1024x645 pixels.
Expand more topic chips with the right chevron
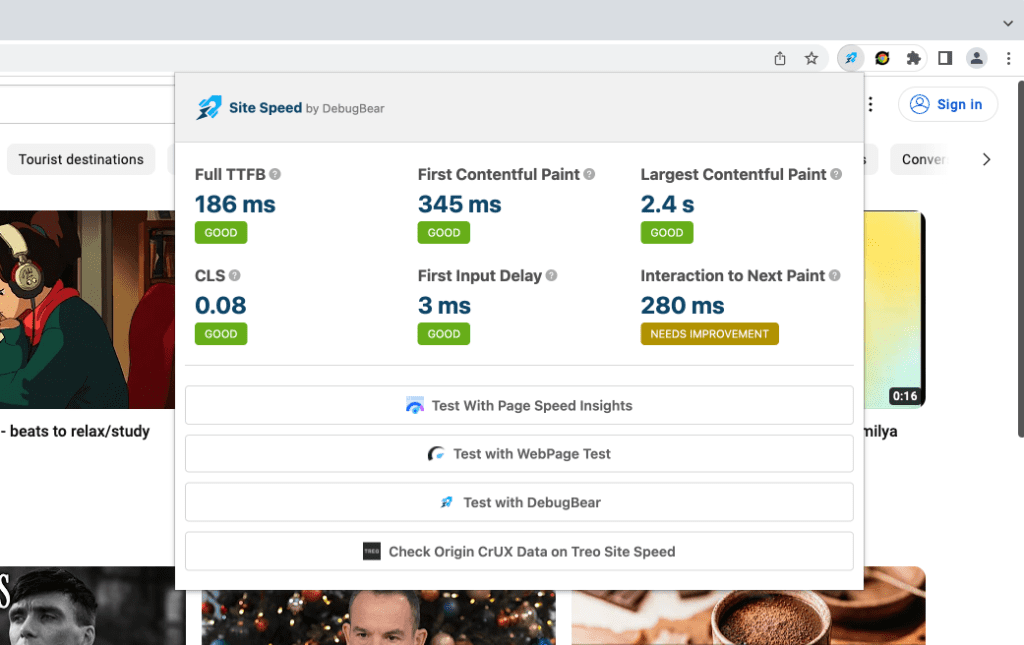point(987,158)
